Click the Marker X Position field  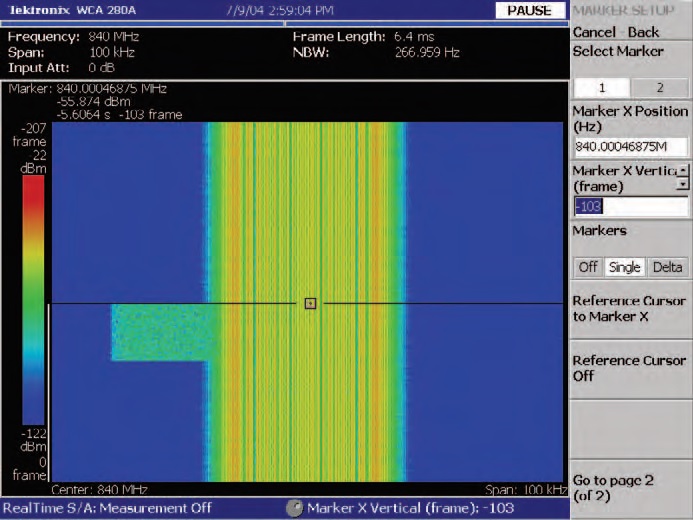point(630,147)
